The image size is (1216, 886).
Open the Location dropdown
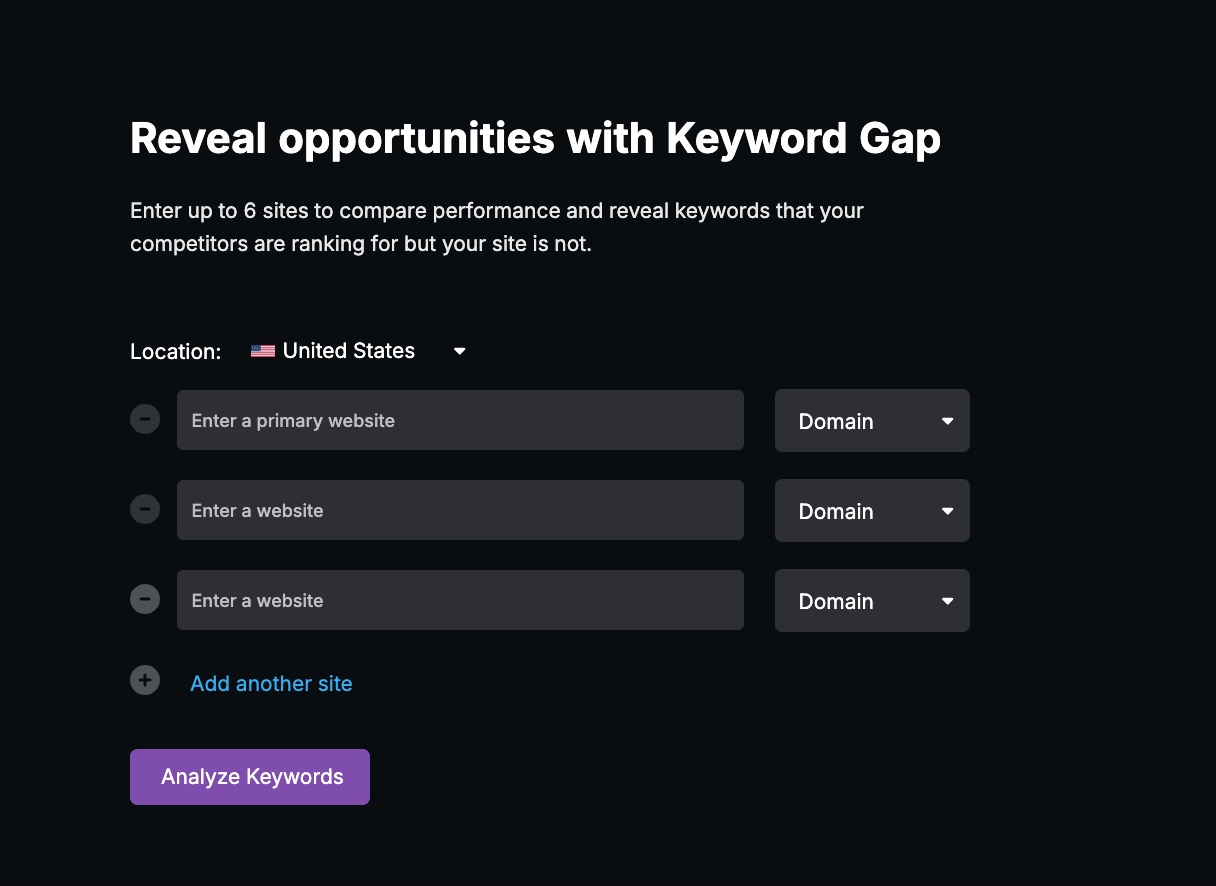(459, 351)
